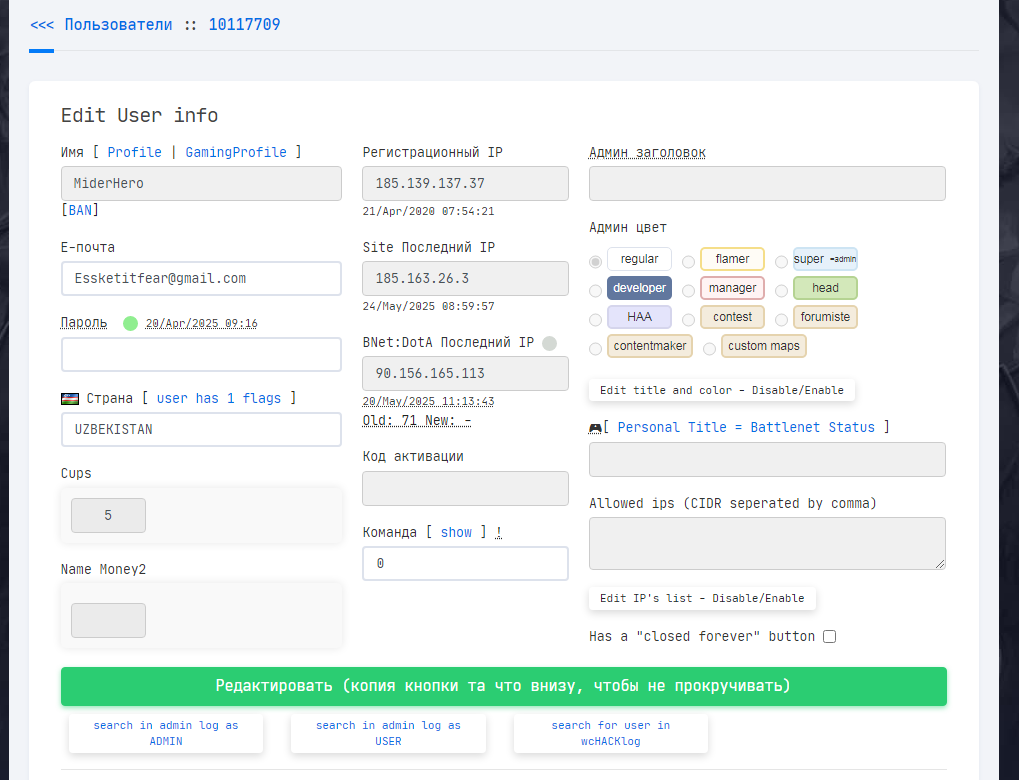Open the user has 1 flags link
The width and height of the screenshot is (1019, 780).
(x=219, y=398)
